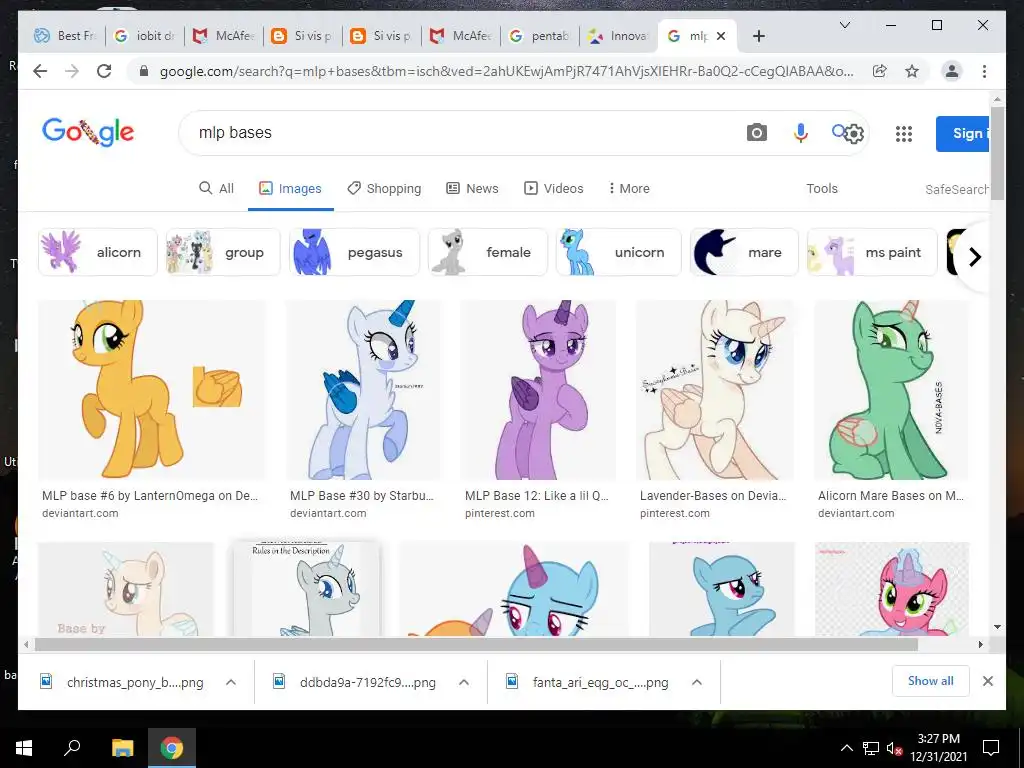Open network tray icon
The image size is (1024, 768).
[871, 748]
